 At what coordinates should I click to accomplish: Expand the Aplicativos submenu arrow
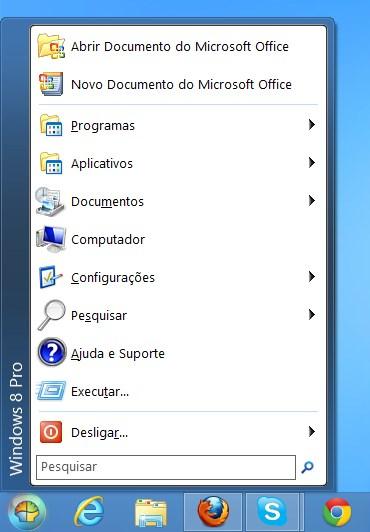click(x=312, y=163)
